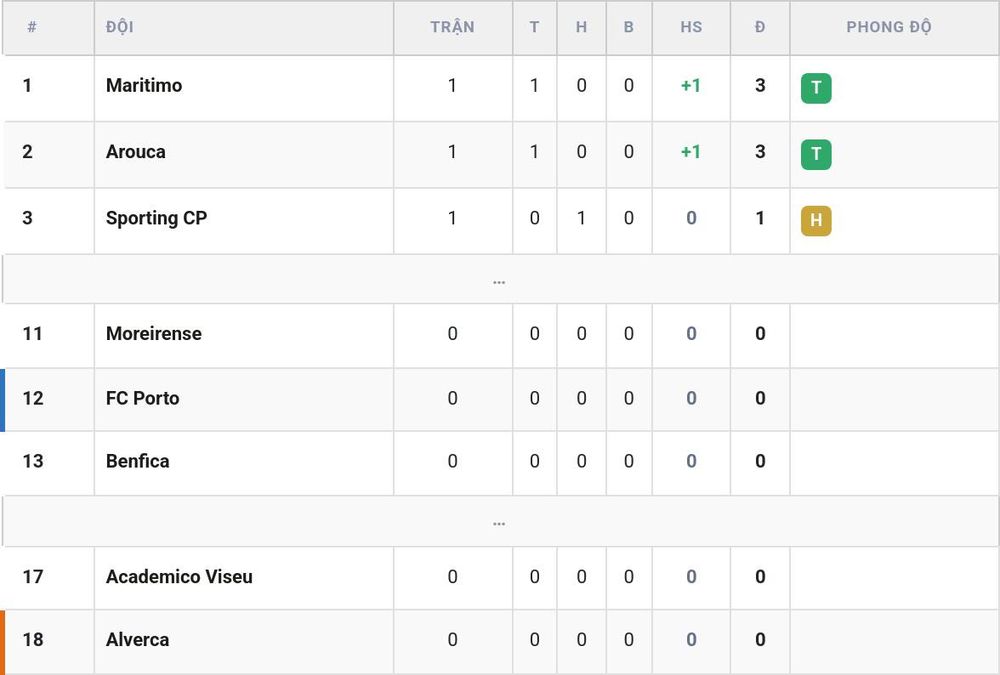
Task: Open the FC Porto team row
Action: click(500, 399)
